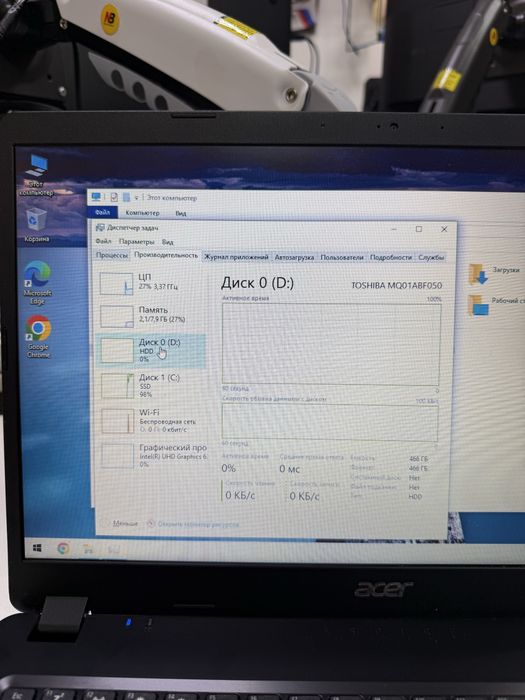Open Task Manager Параметры menu

tap(137, 242)
